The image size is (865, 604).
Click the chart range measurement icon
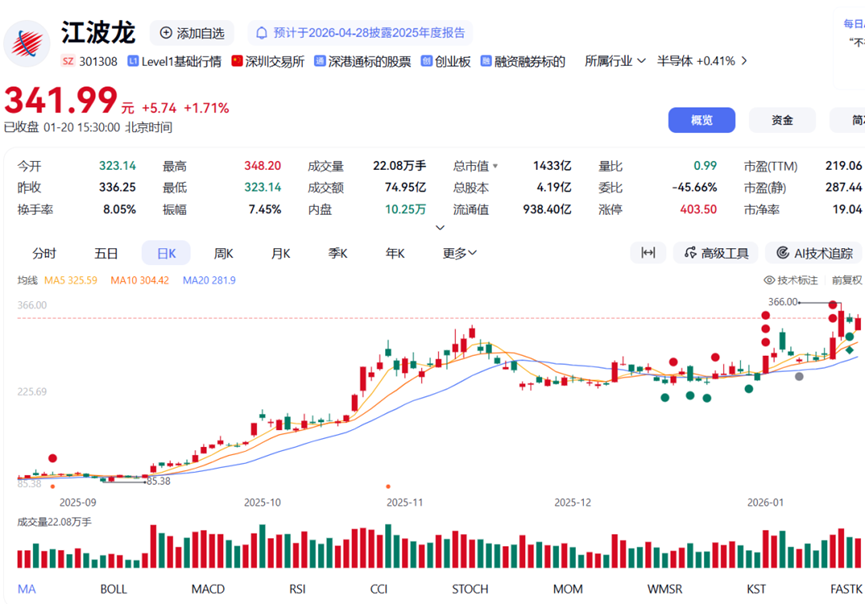point(648,253)
